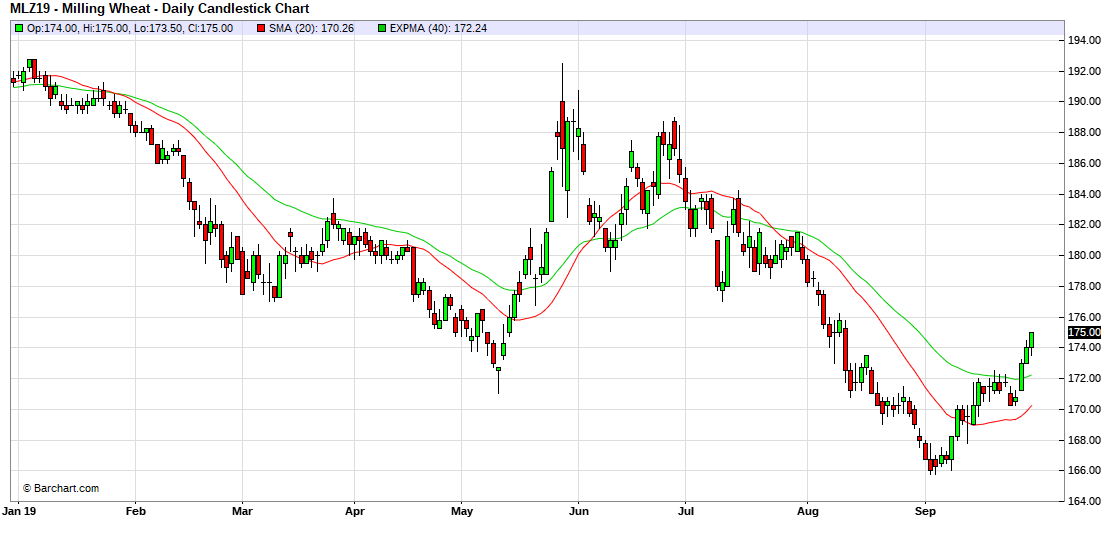Viewport: 1106px width, 542px height.
Task: Click the Jul date axis label
Action: coord(685,511)
